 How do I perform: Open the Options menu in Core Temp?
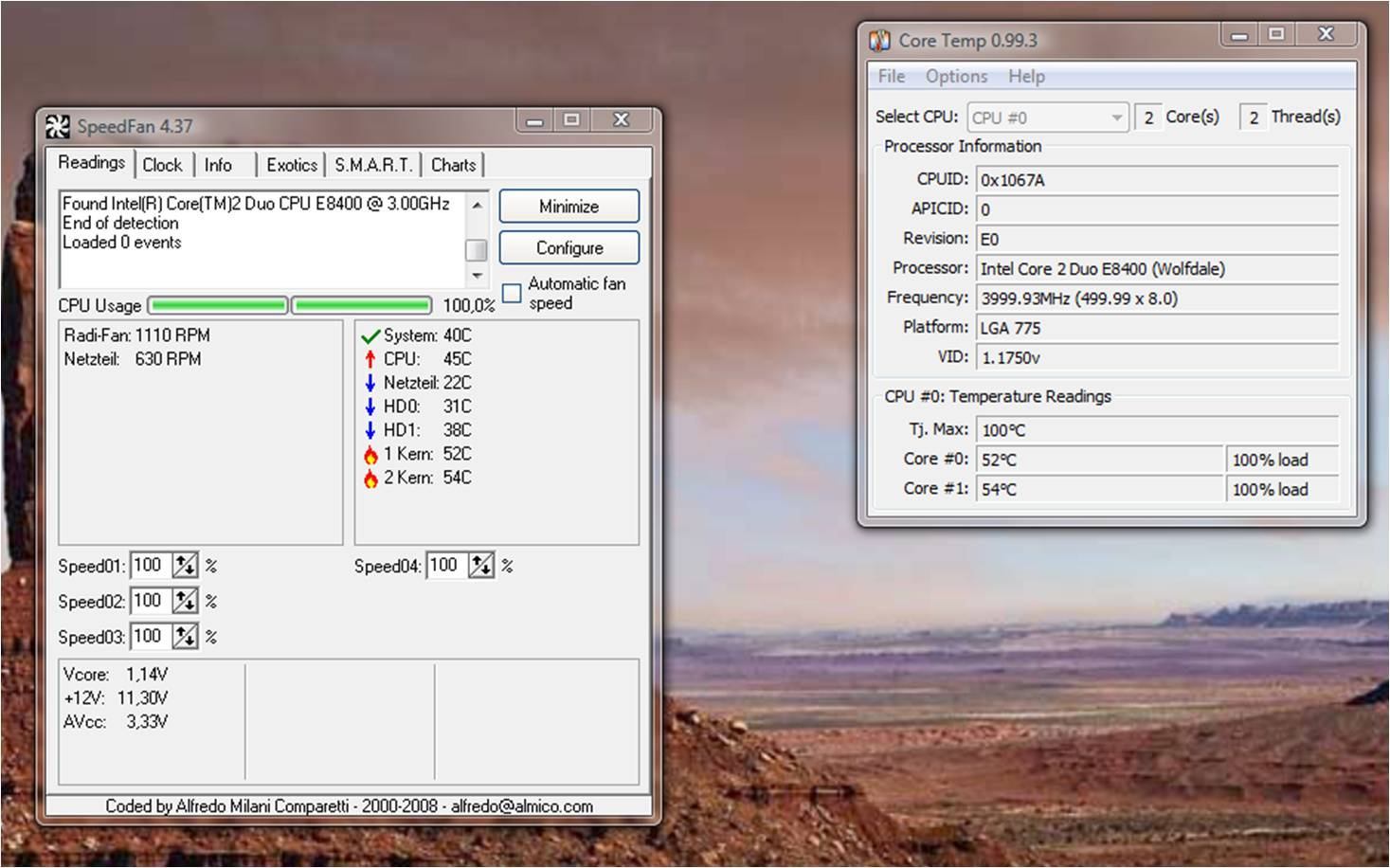pyautogui.click(x=957, y=77)
